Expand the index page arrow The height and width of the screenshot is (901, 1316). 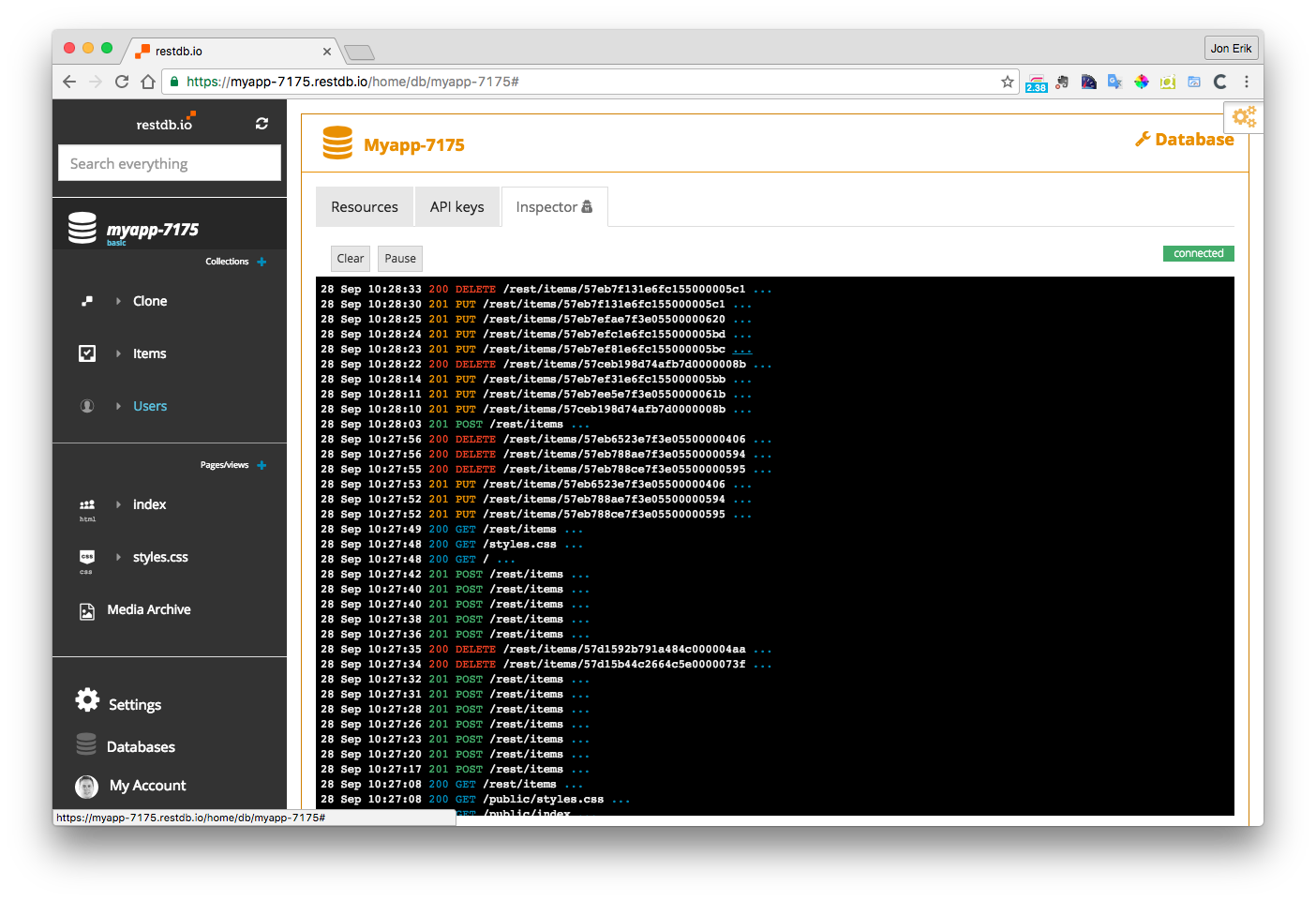click(x=118, y=504)
